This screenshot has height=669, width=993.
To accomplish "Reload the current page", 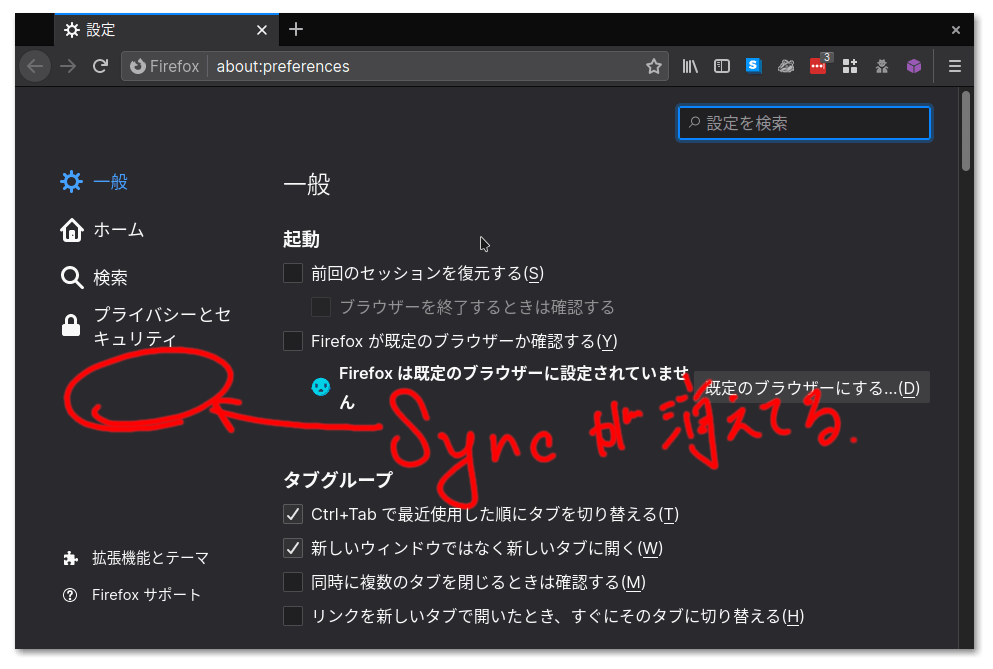I will coord(100,66).
